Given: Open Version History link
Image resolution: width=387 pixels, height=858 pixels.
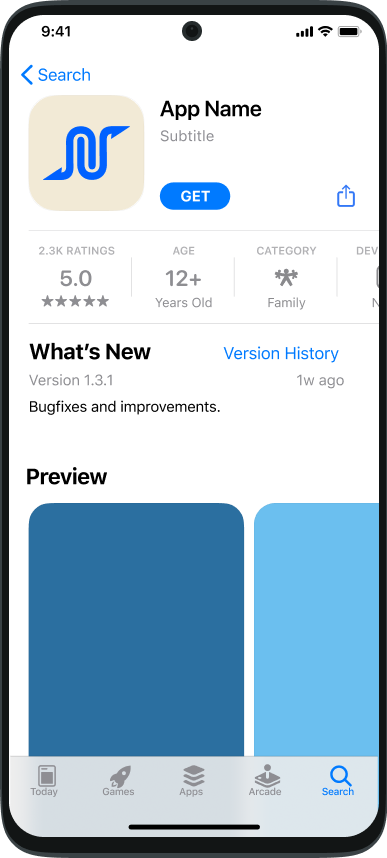Looking at the screenshot, I should tap(281, 353).
